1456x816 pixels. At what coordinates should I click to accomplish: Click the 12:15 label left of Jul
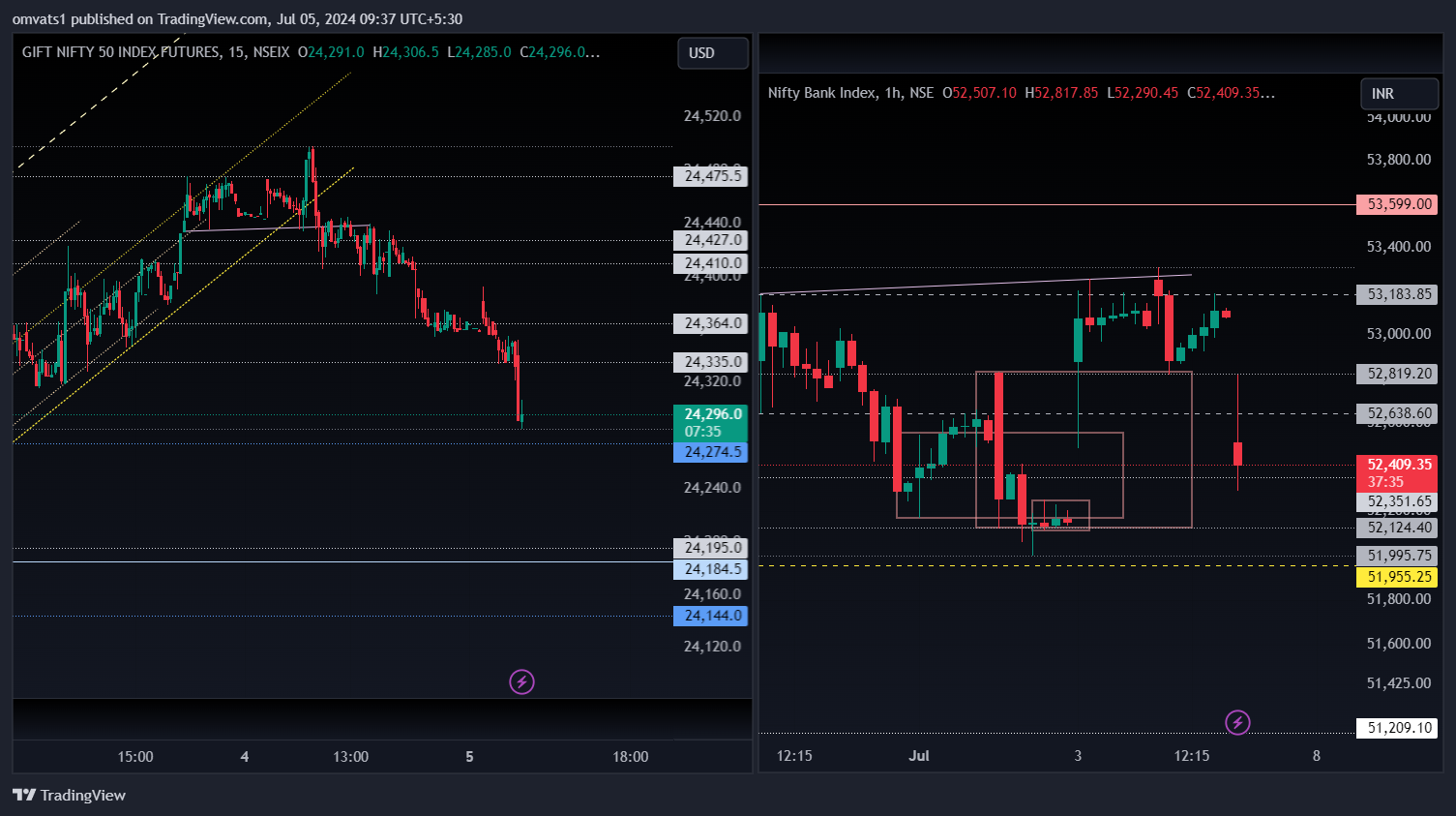[794, 756]
